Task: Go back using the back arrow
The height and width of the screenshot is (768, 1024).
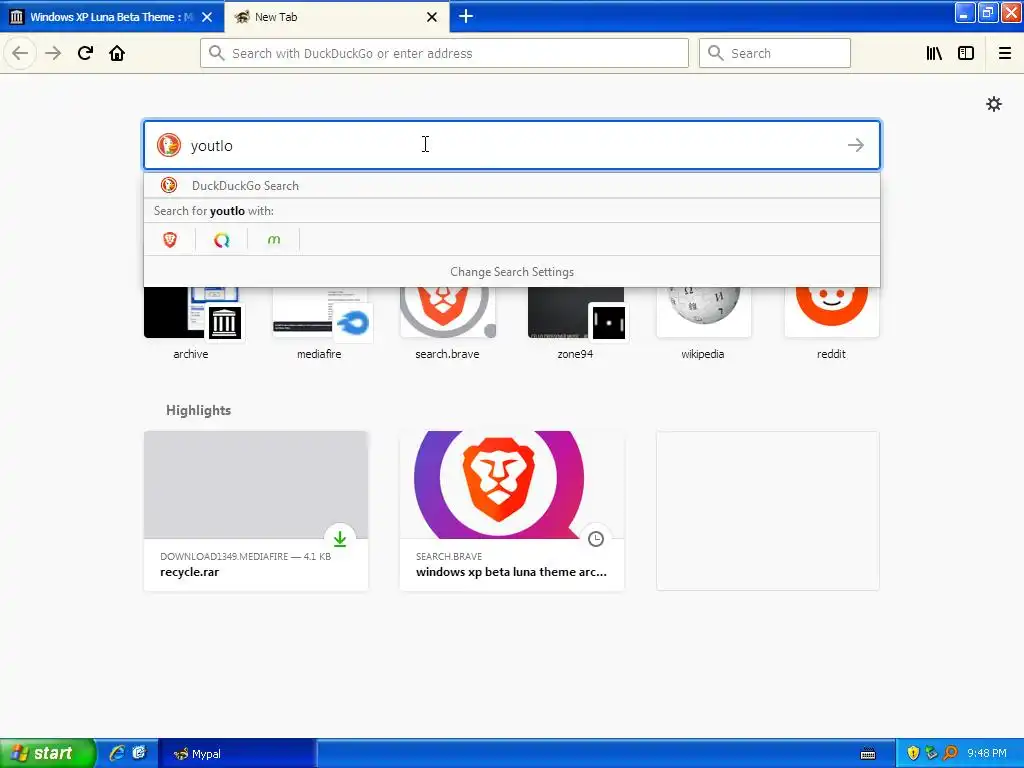Action: 20,53
